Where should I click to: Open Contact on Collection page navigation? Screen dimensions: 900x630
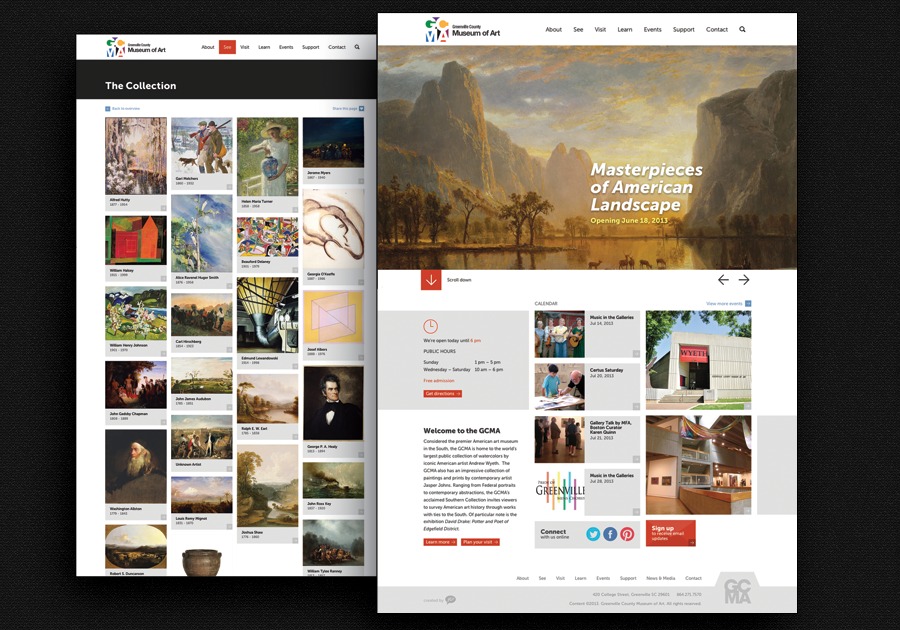tap(337, 47)
